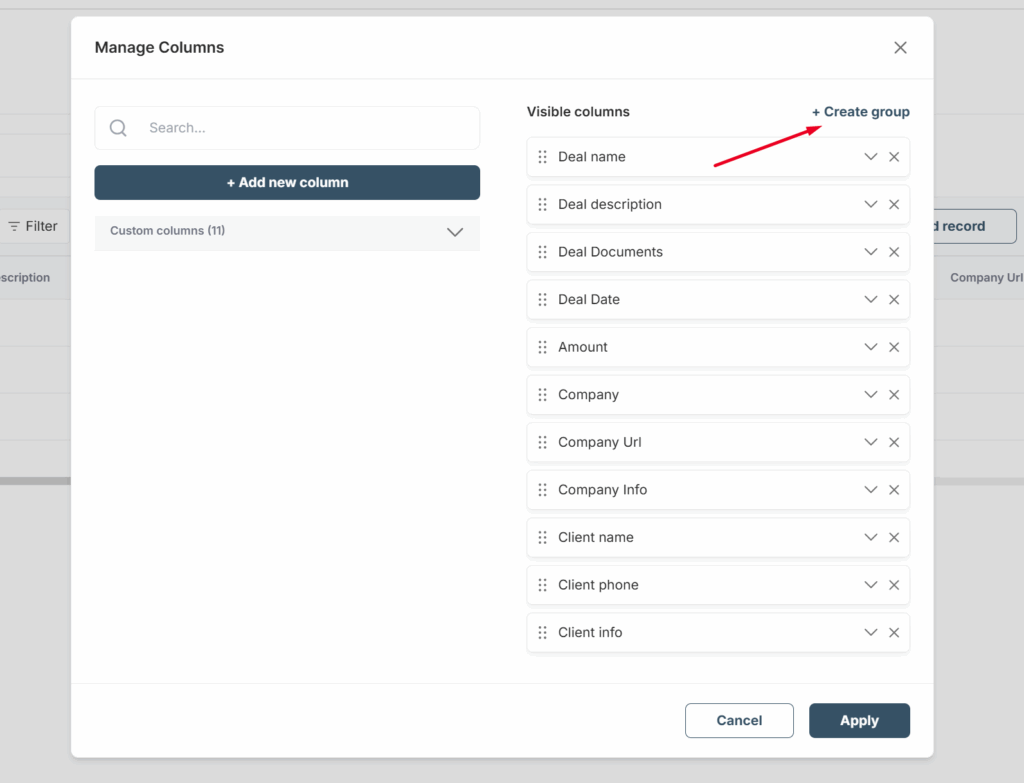1024x783 pixels.
Task: Click the Create group link
Action: coord(860,112)
